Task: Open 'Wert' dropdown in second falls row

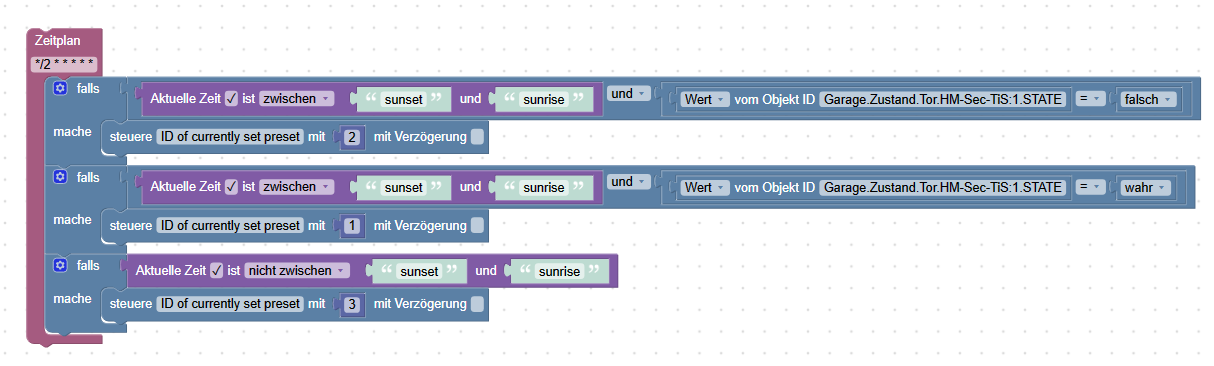Action: [704, 187]
